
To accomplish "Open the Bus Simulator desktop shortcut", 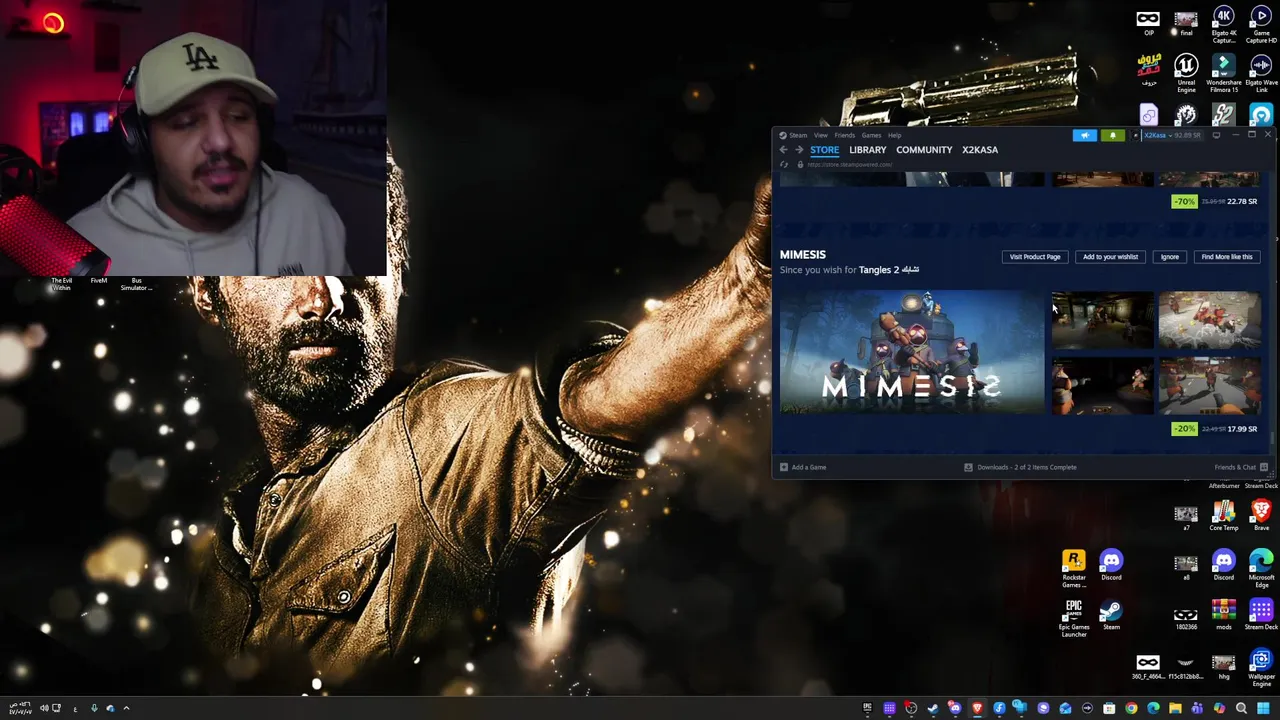I will coord(136,284).
